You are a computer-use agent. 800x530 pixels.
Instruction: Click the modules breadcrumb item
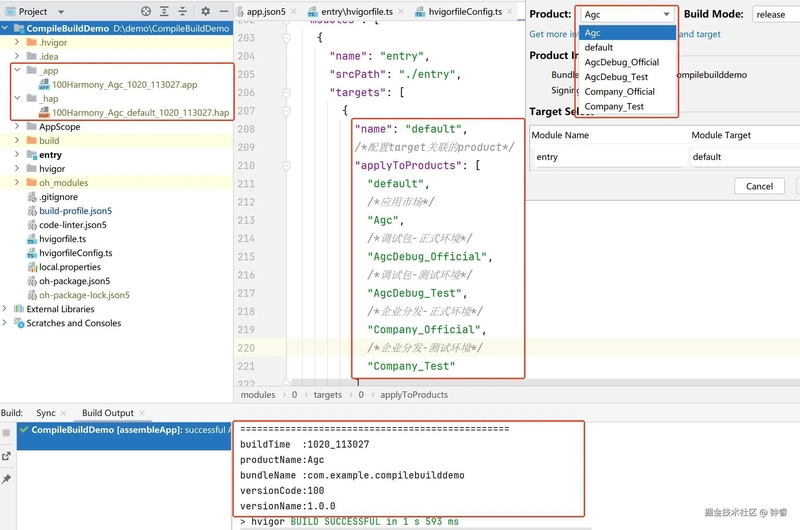pos(258,395)
